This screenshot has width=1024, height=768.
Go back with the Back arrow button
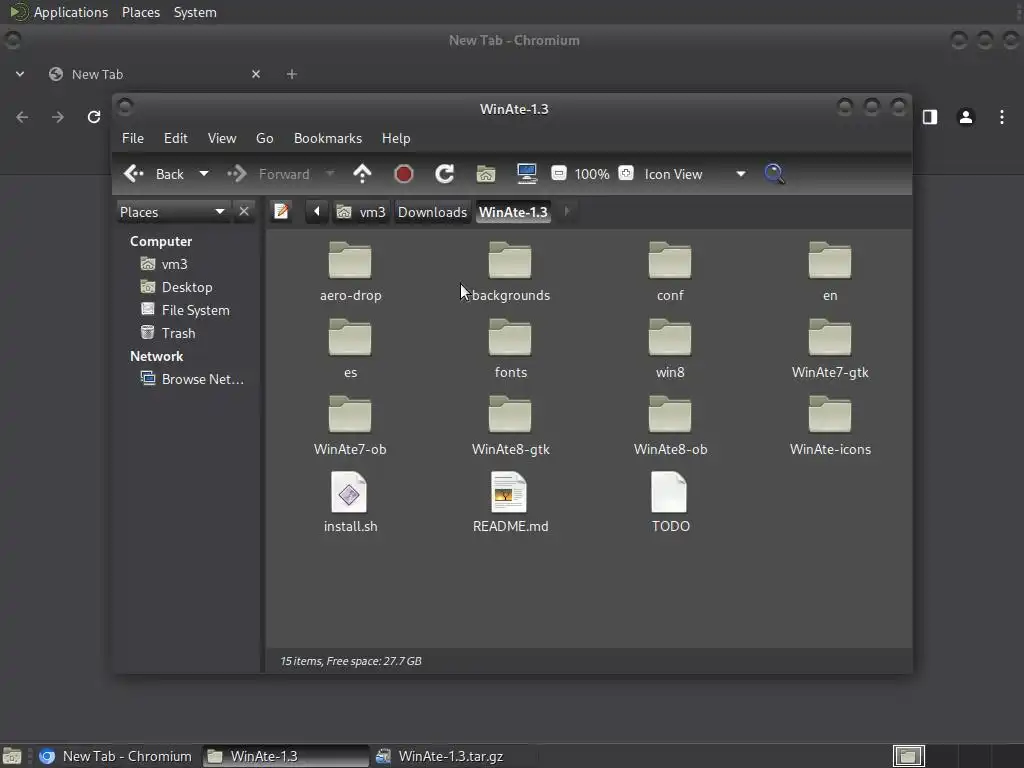pos(154,174)
